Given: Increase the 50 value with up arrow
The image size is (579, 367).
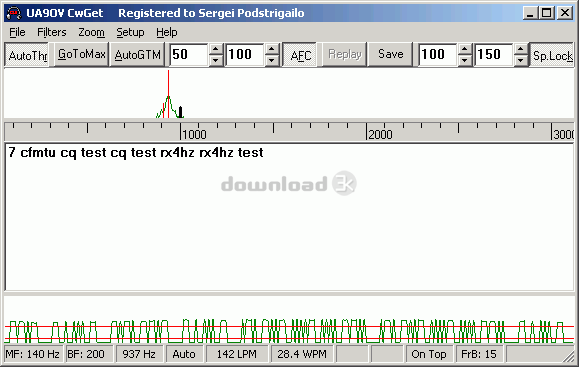Looking at the screenshot, I should click(216, 49).
